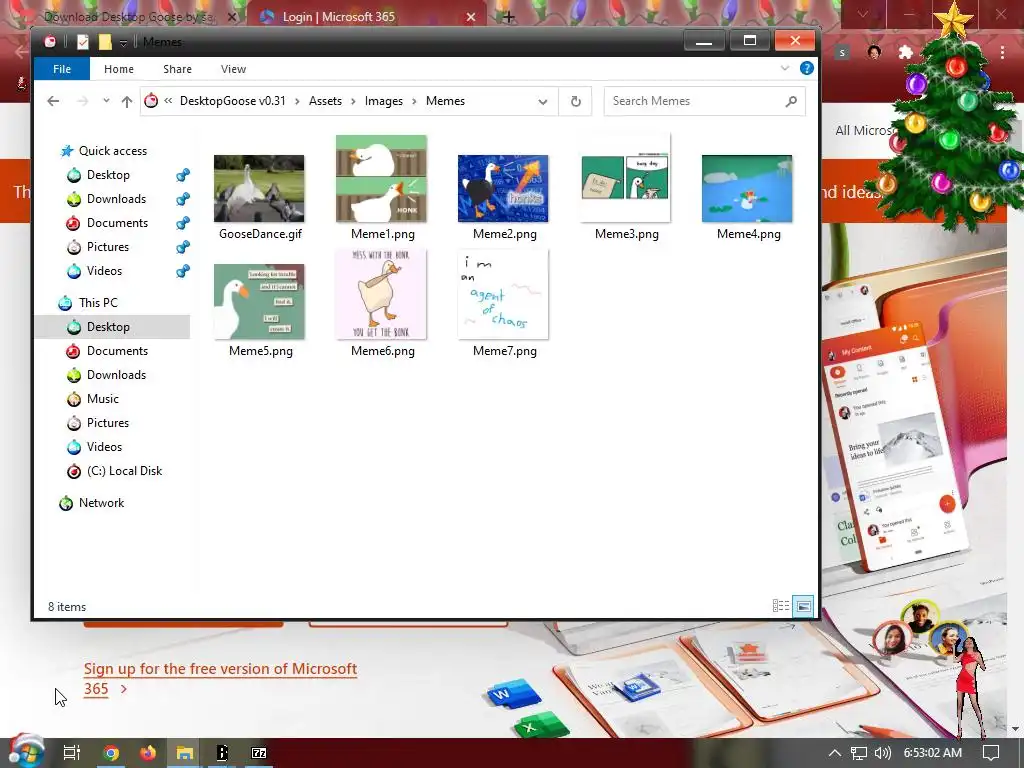Open Customize Quick Access Toolbar dropdown

(123, 42)
